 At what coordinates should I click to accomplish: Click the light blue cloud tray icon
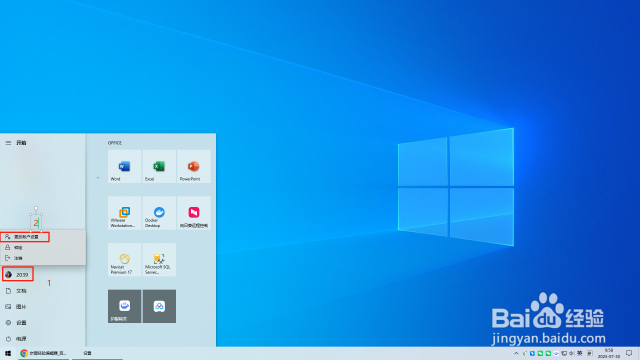(556, 353)
